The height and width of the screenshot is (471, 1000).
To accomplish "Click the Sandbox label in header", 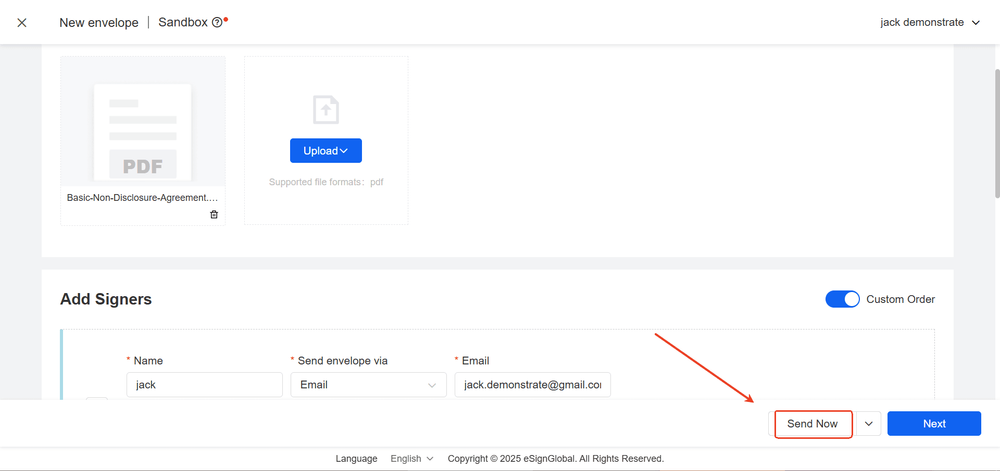I will click(182, 22).
